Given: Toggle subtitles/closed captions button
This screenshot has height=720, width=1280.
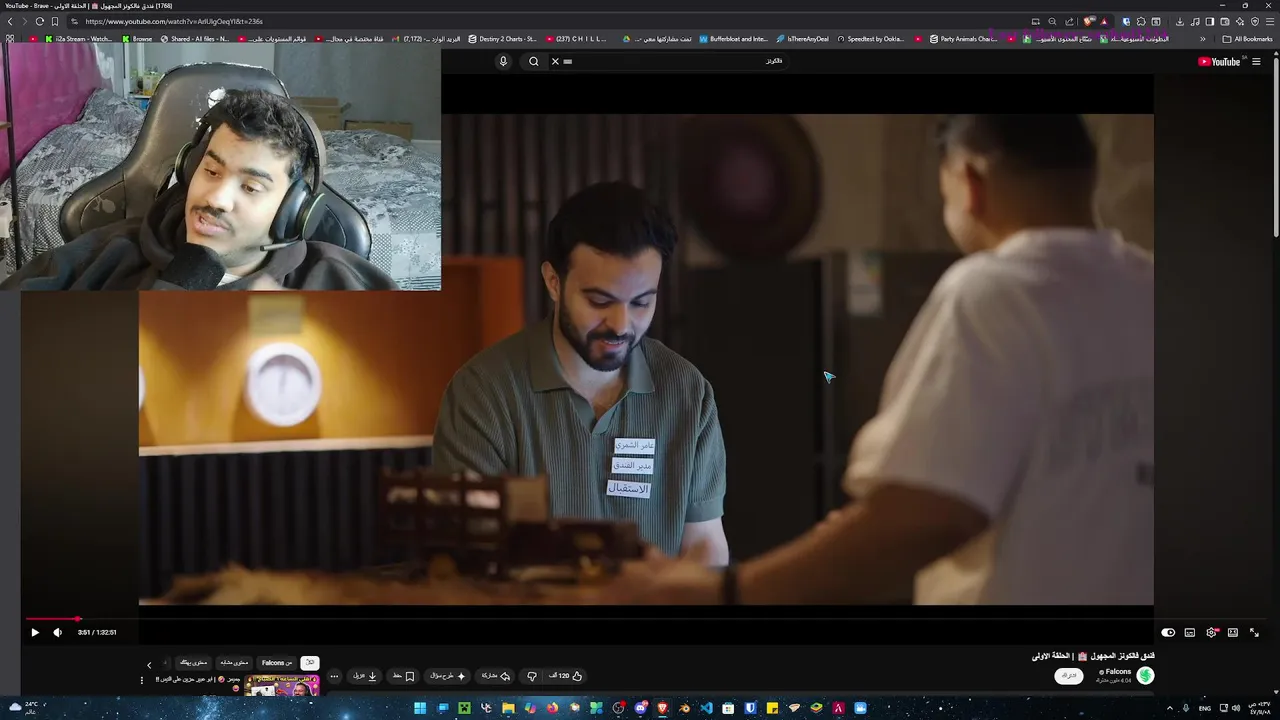Looking at the screenshot, I should tap(1190, 632).
